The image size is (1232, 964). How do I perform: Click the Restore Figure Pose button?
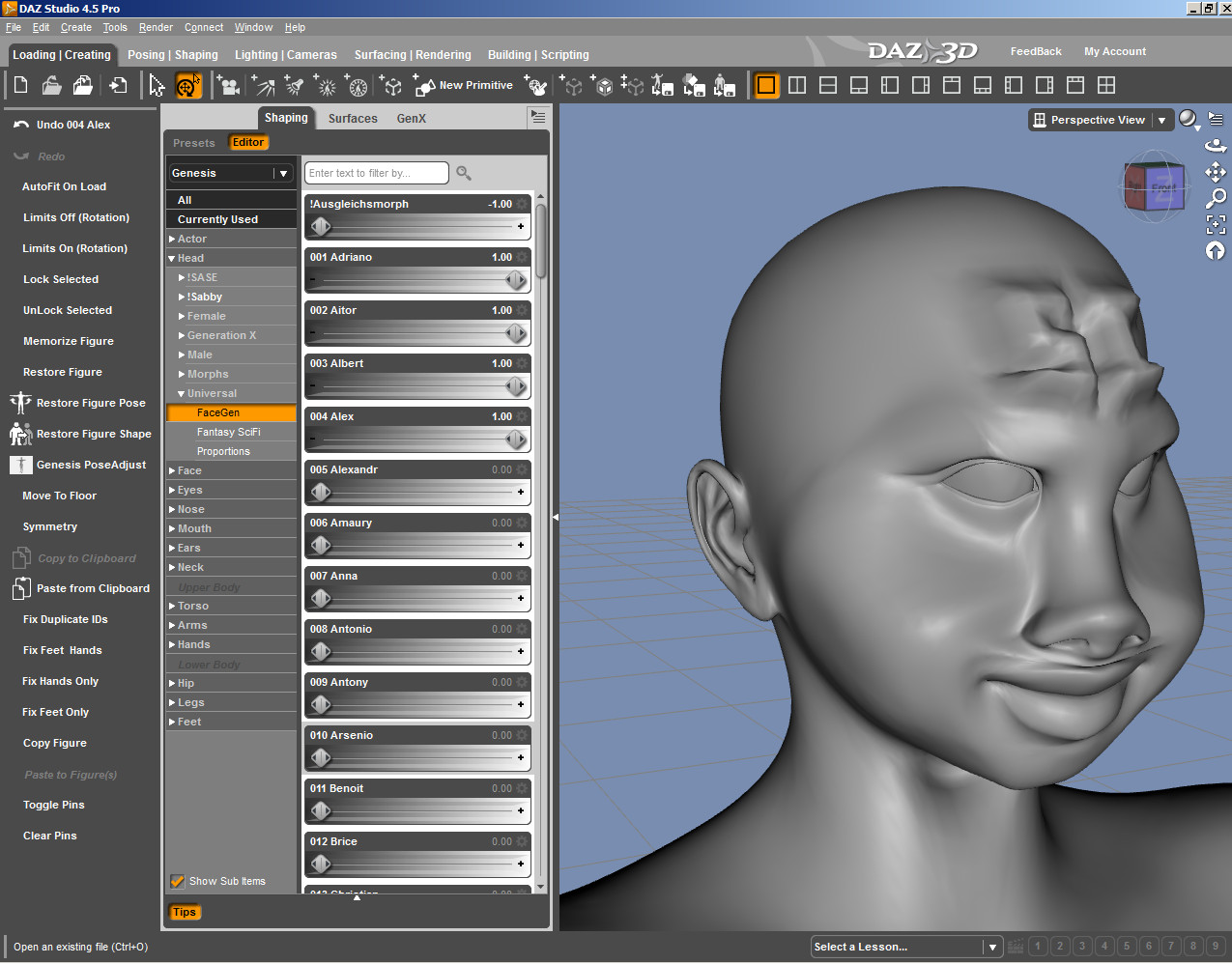click(91, 403)
